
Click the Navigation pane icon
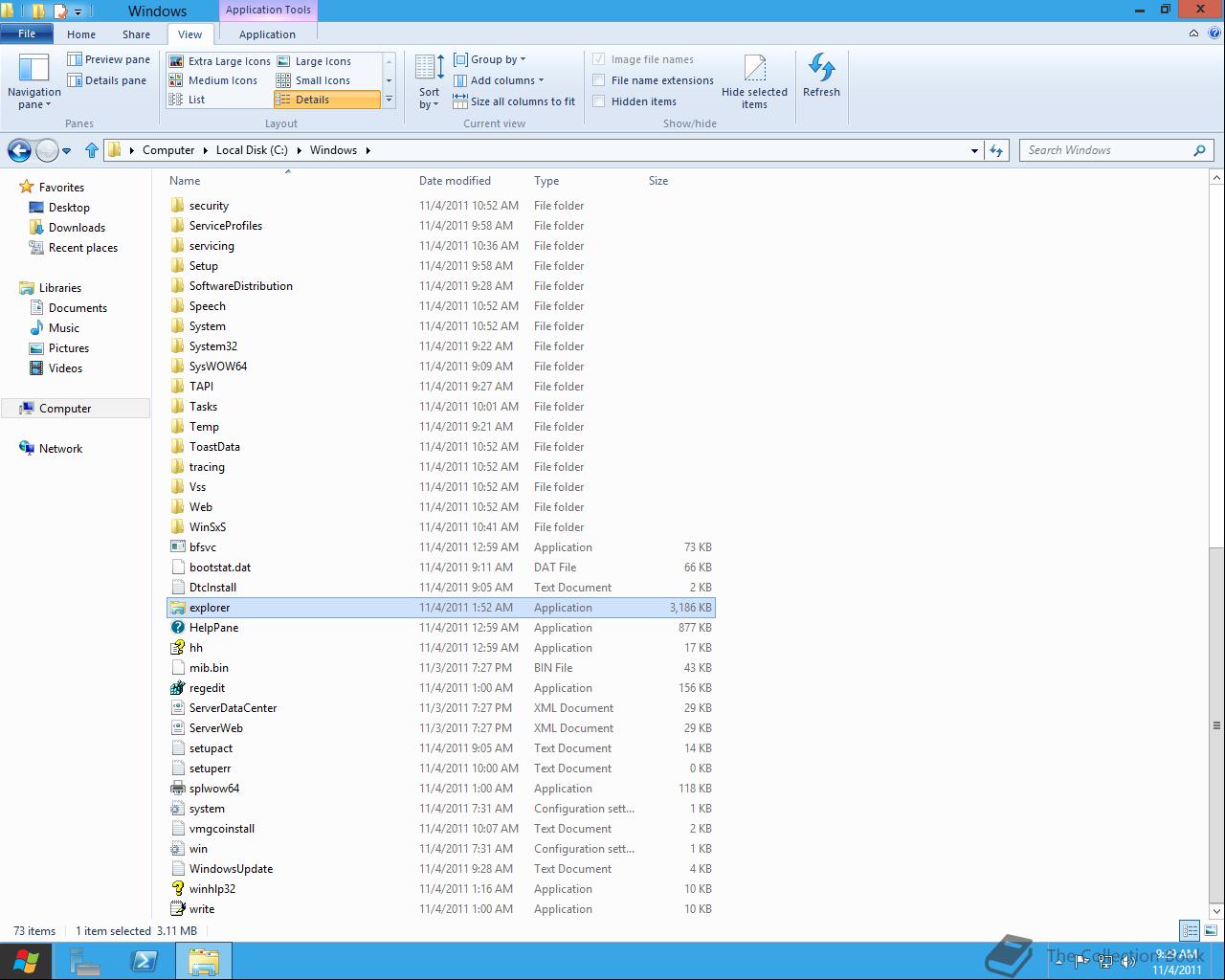[x=34, y=68]
